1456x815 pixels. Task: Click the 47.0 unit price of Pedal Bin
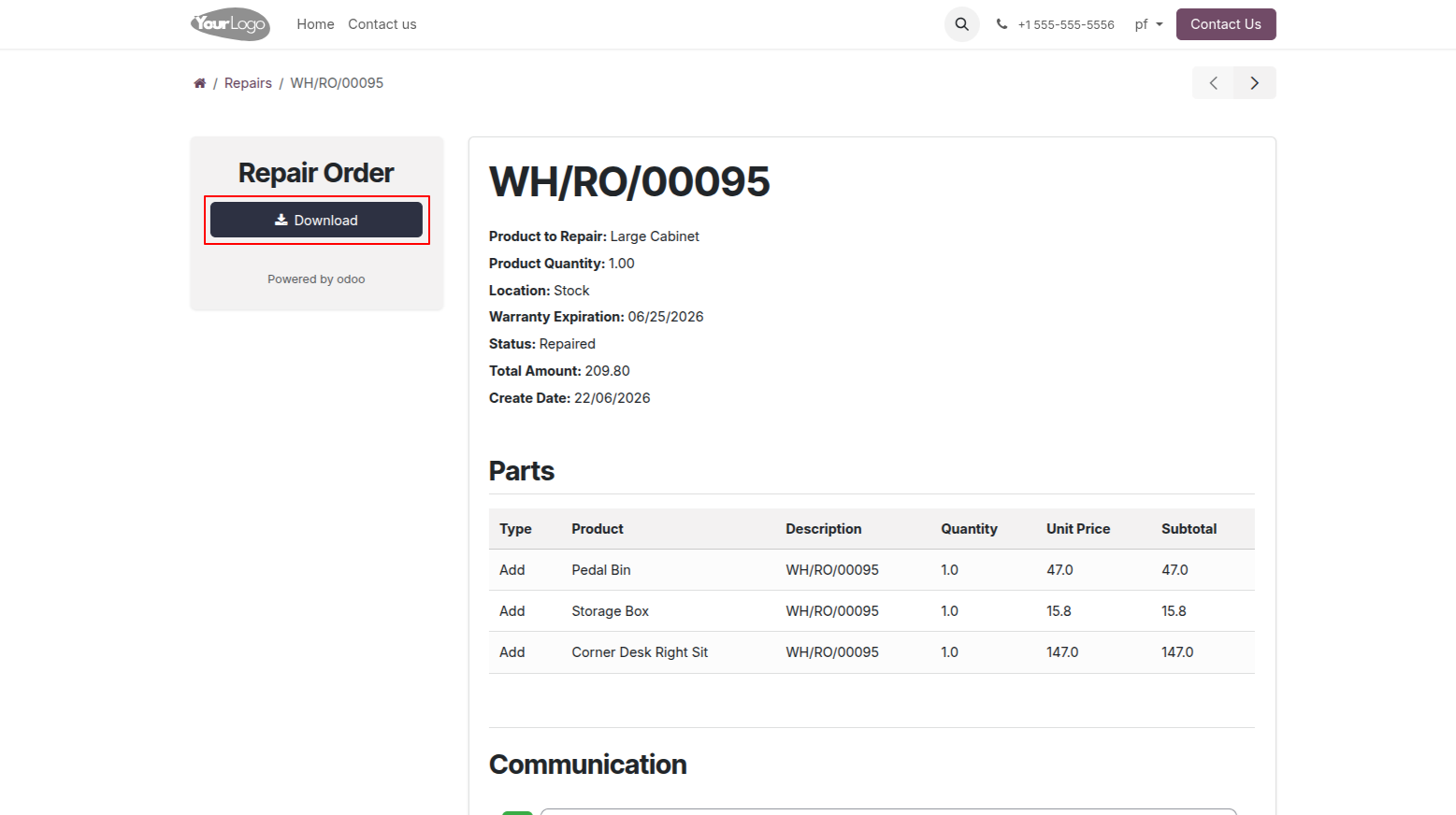1060,570
